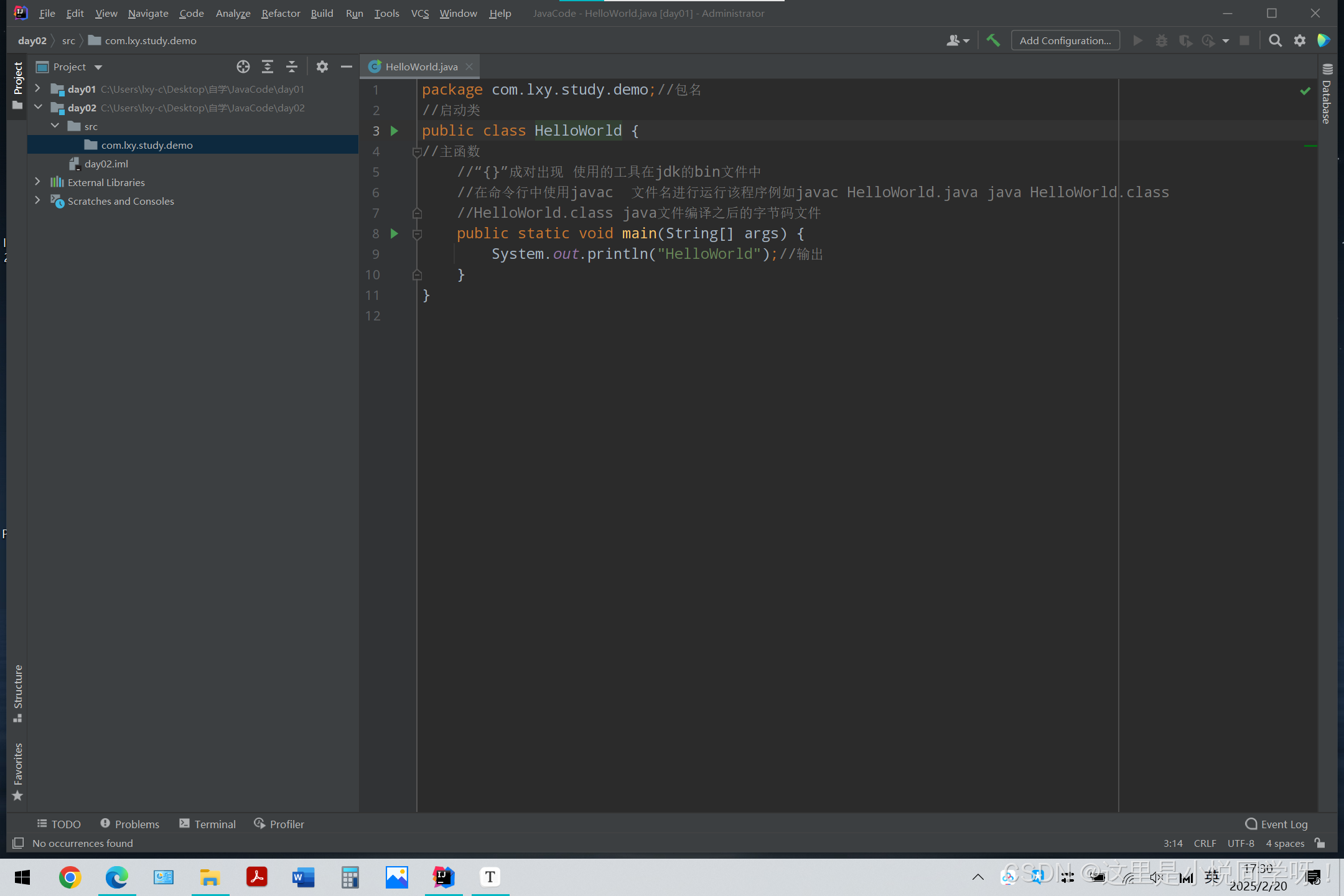Open the Event Log
This screenshot has height=896, width=1344.
pos(1277,824)
